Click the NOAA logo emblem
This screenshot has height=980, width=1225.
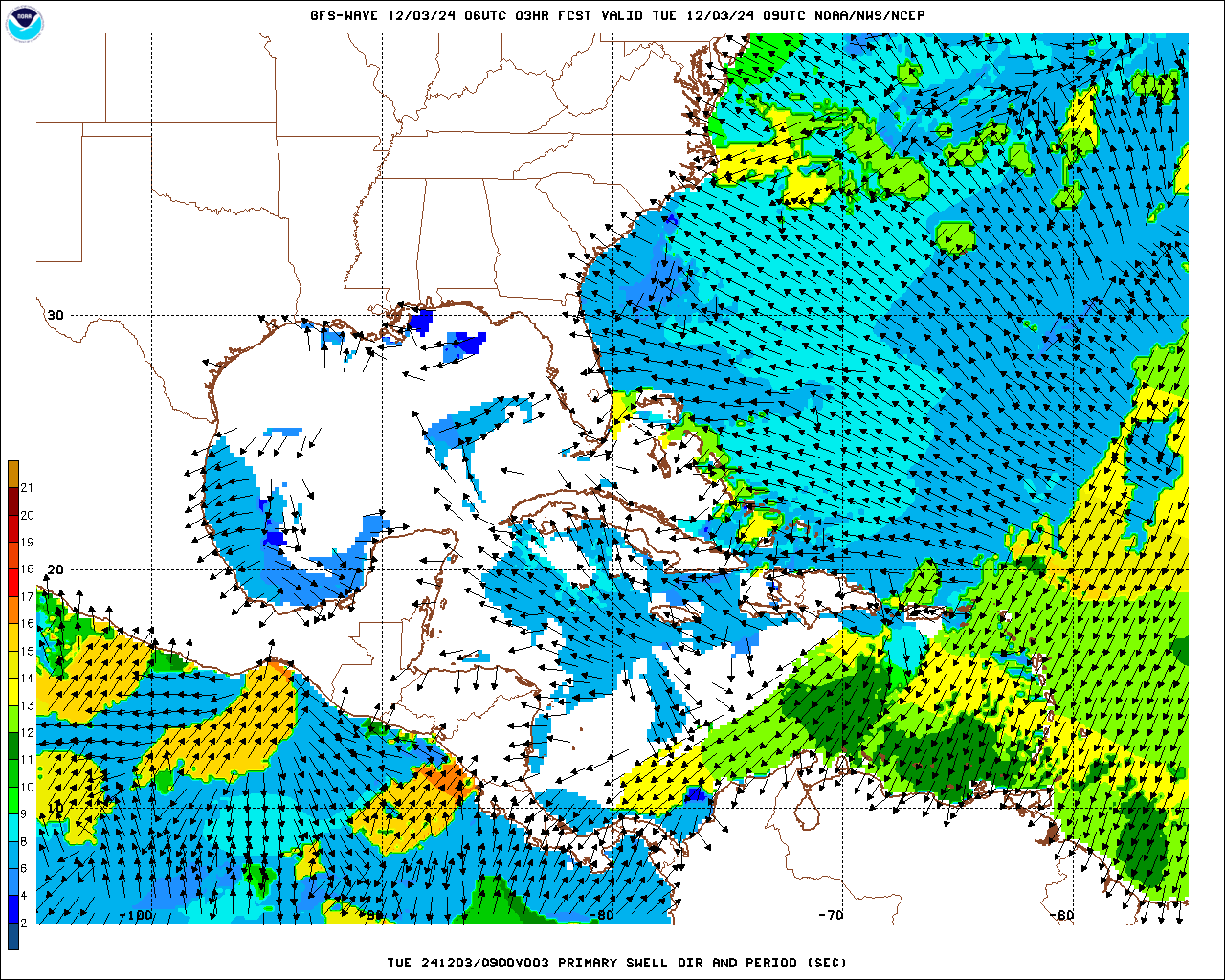[24, 23]
